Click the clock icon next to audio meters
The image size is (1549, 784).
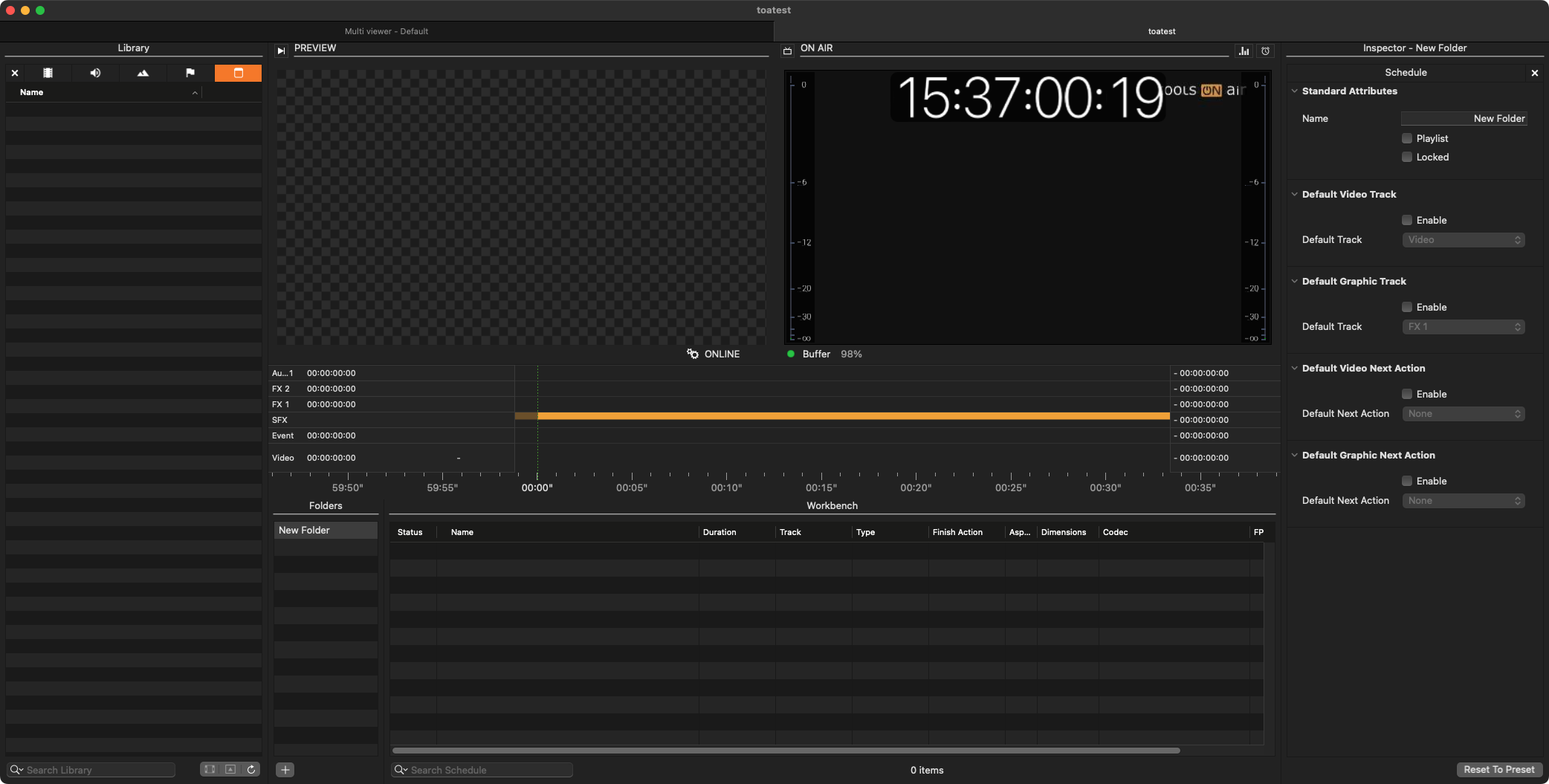click(x=1265, y=51)
